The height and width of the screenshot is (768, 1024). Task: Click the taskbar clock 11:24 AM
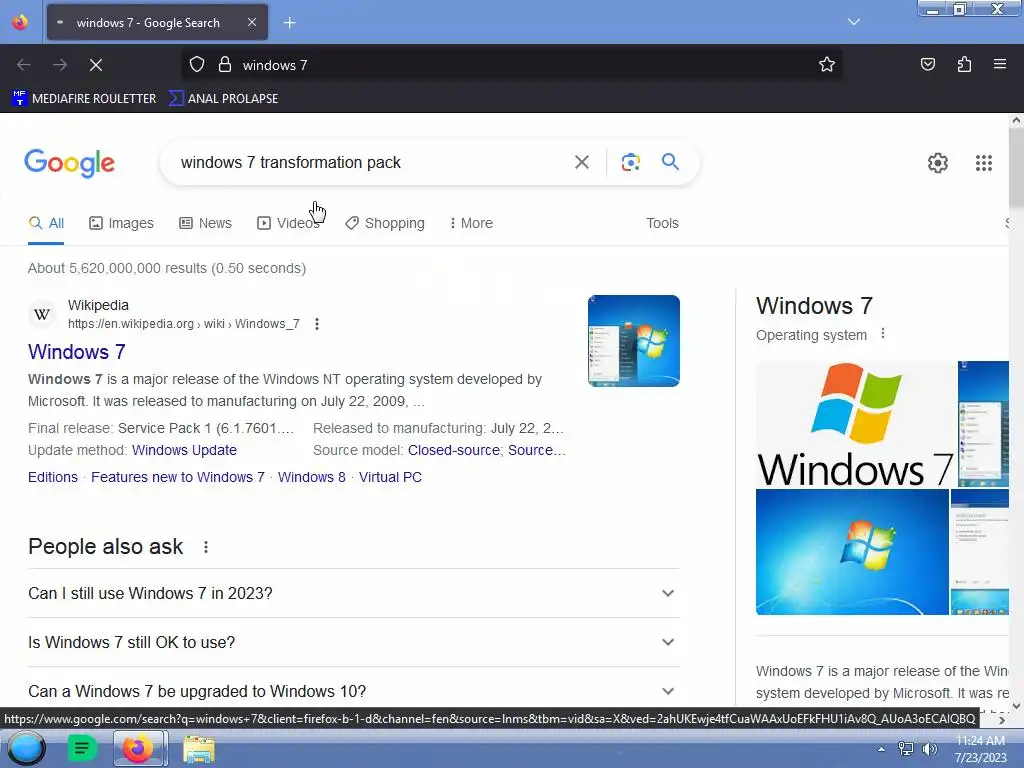tap(980, 748)
